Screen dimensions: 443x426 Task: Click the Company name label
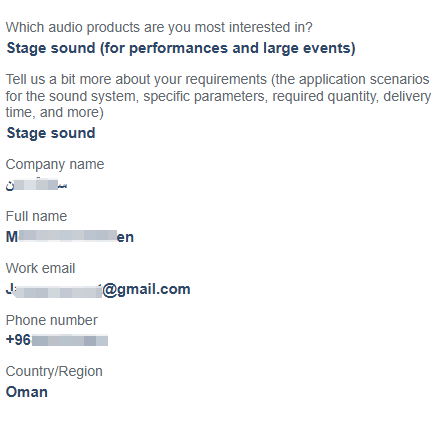click(55, 164)
